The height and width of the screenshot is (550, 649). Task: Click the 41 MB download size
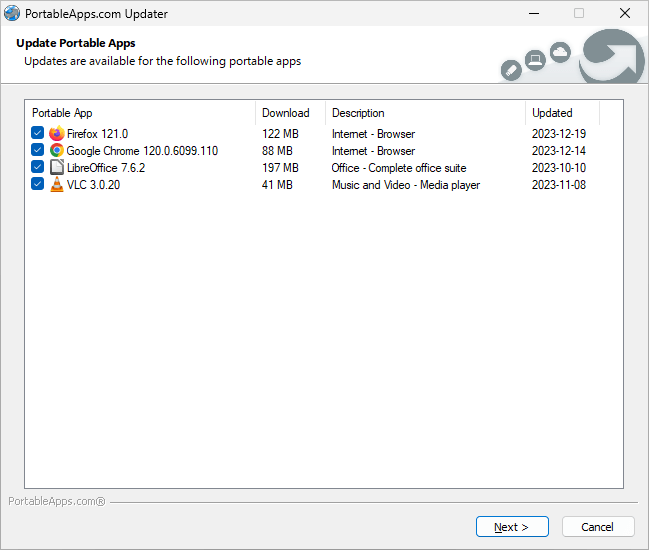[x=277, y=185]
